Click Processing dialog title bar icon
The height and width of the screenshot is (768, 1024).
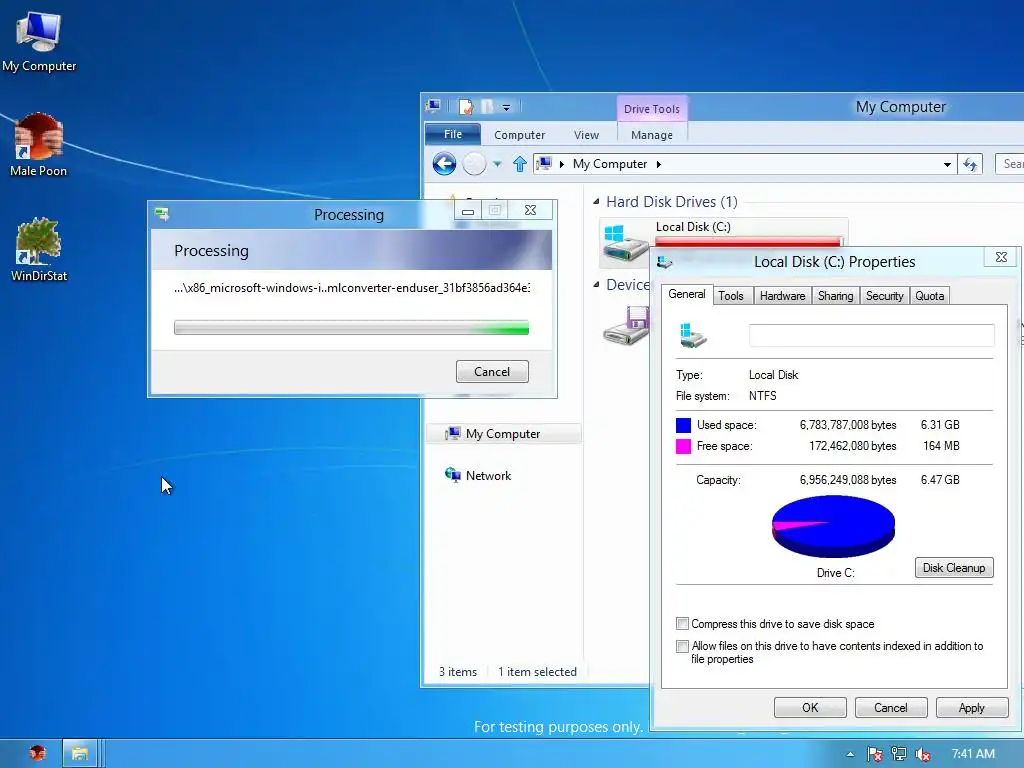pyautogui.click(x=161, y=214)
